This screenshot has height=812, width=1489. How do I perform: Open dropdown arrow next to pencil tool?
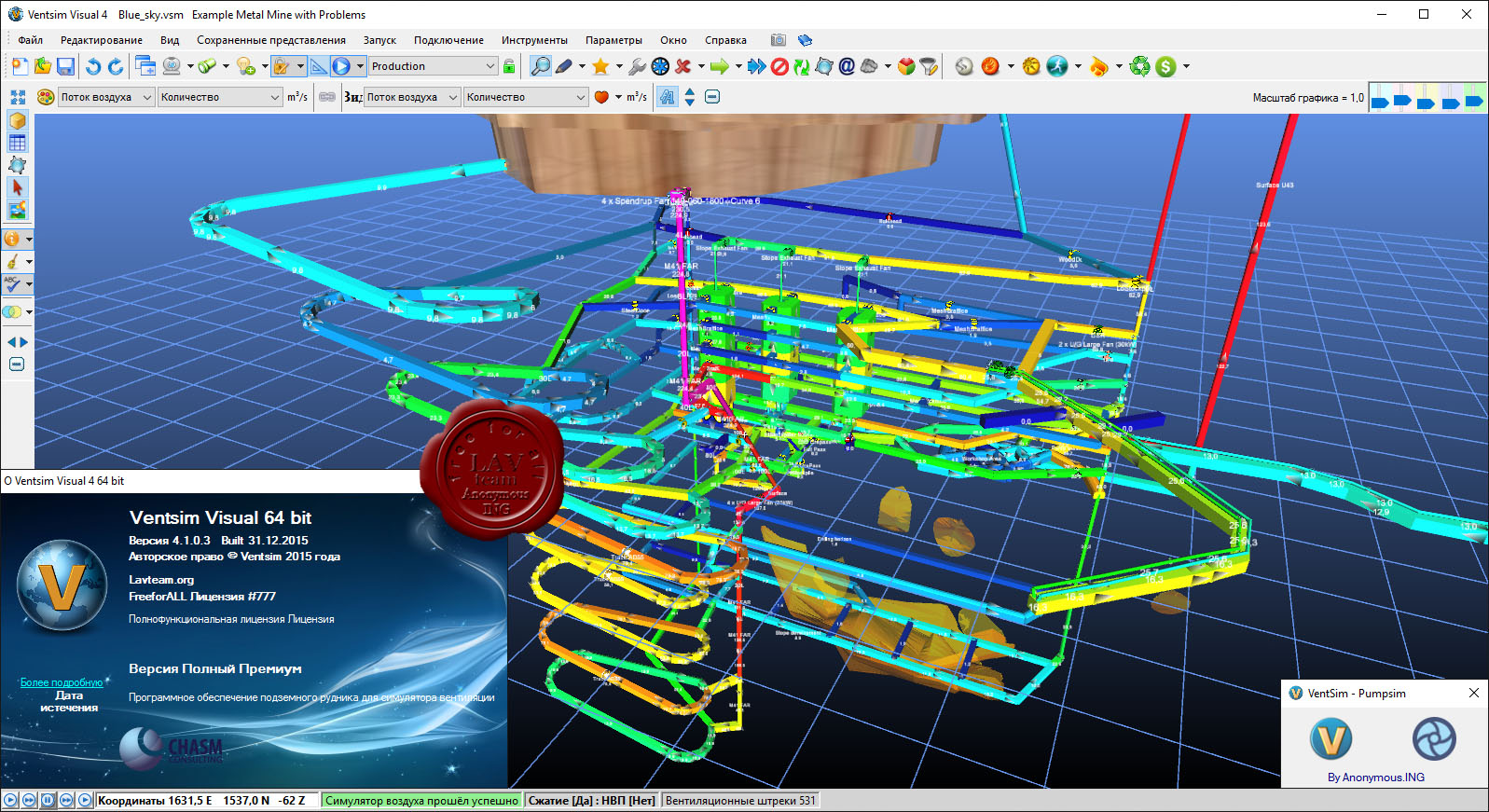[582, 66]
